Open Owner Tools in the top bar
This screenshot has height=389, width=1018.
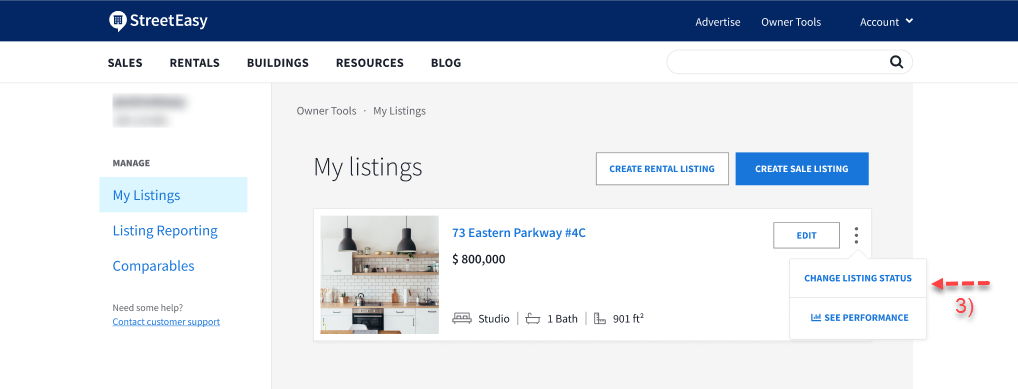coord(791,22)
